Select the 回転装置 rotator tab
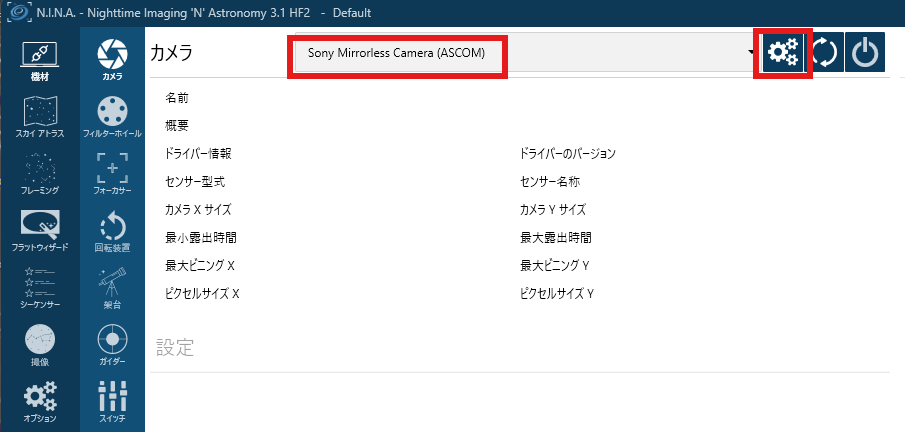The width and height of the screenshot is (905, 432). coord(112,230)
